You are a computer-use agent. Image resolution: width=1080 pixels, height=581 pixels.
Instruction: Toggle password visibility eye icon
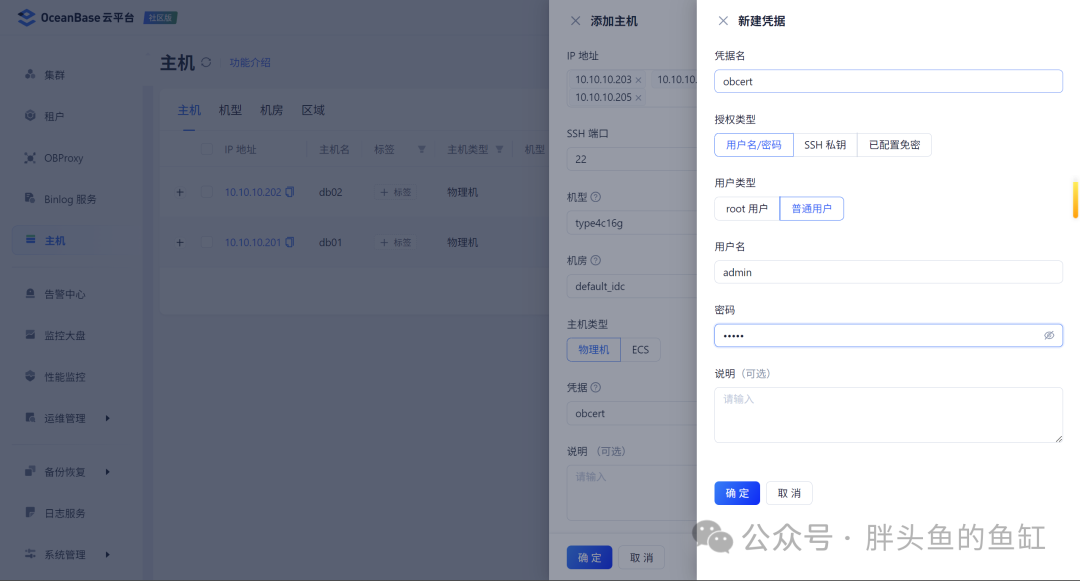point(1048,335)
